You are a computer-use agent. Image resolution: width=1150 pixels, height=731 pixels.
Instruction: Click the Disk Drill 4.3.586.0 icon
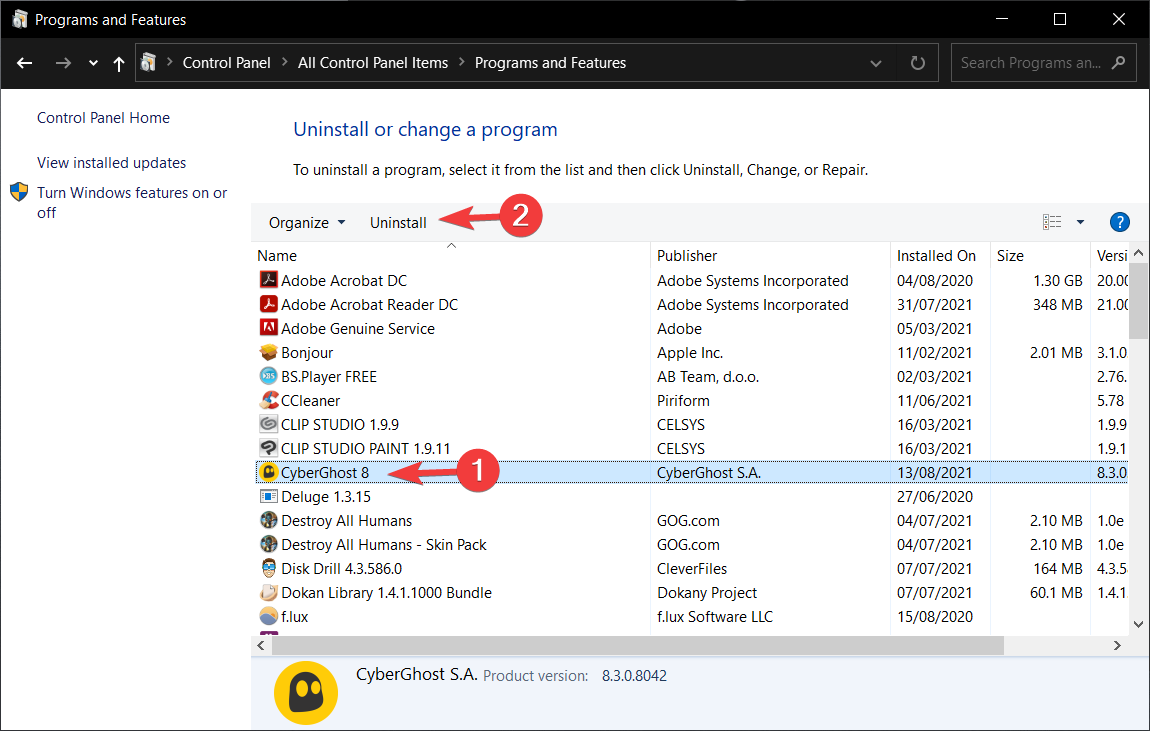coord(268,567)
